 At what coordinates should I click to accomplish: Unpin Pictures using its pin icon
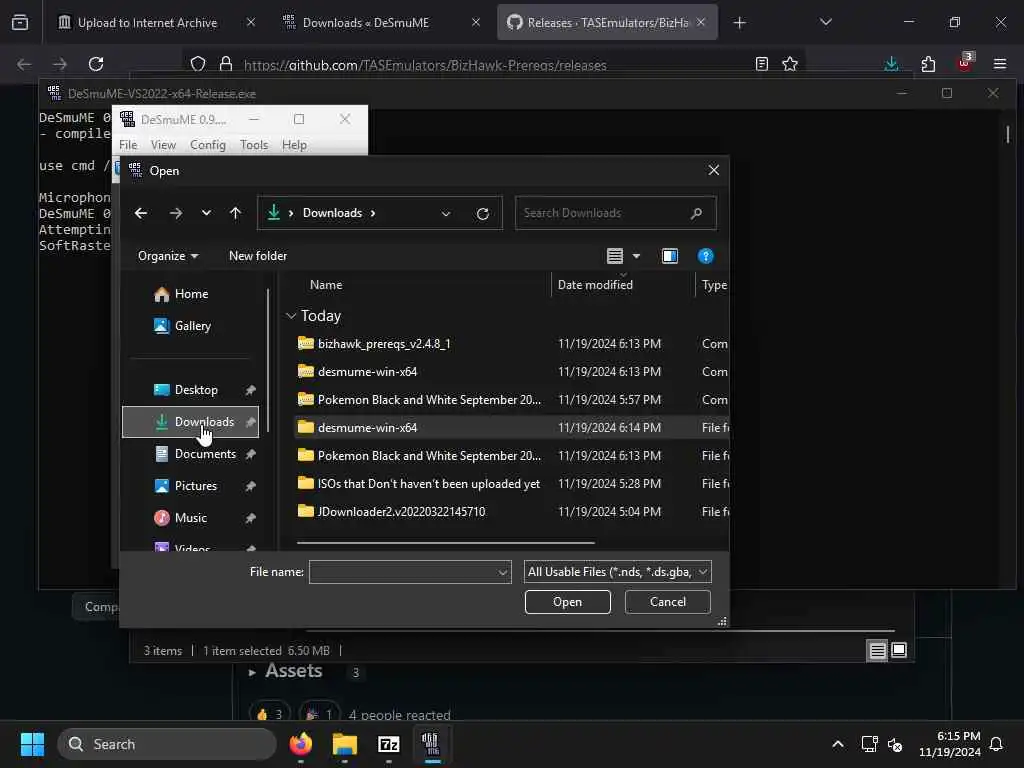250,486
